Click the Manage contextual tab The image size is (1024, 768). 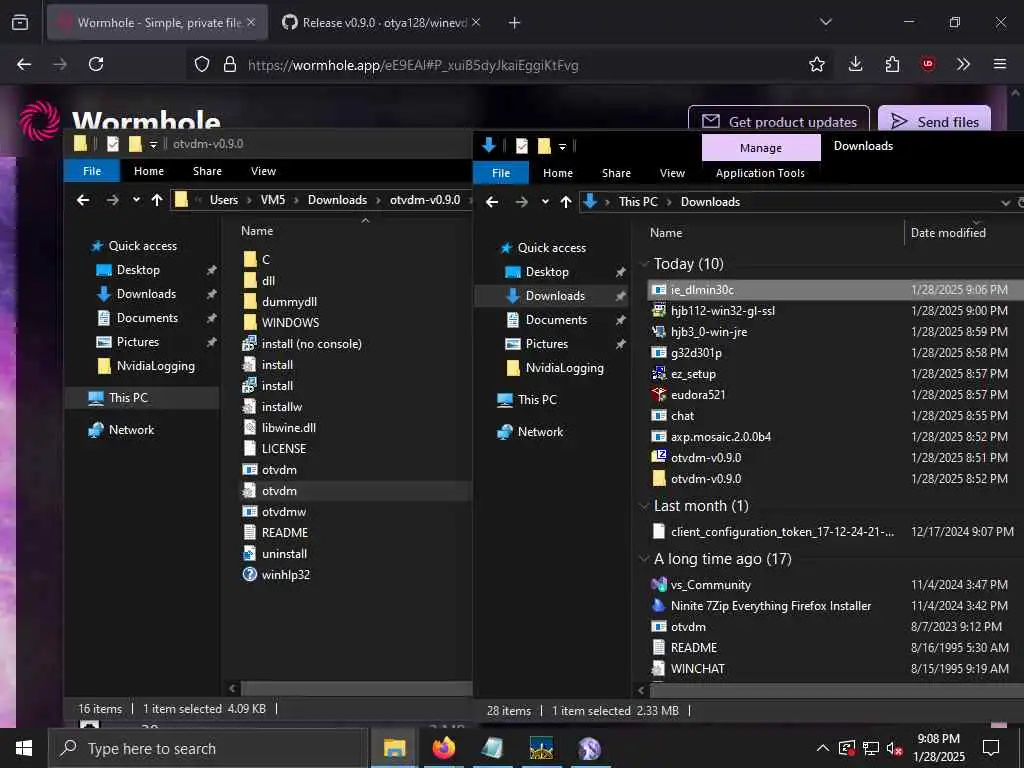point(761,148)
